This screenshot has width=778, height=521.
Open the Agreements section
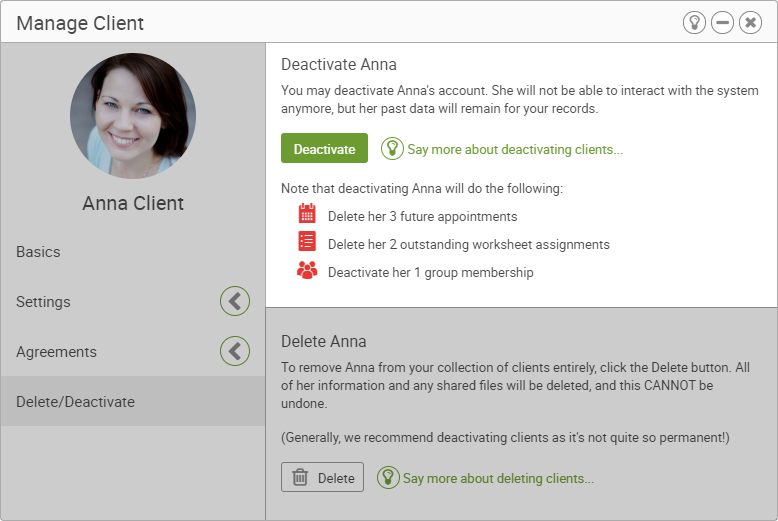point(132,352)
